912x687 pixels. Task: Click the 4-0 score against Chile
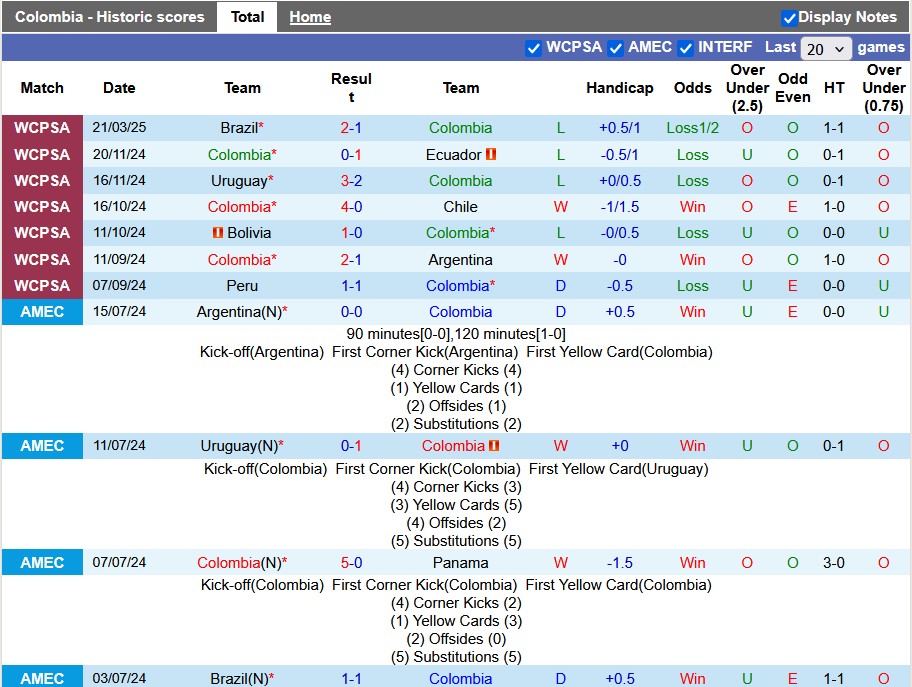pos(351,207)
